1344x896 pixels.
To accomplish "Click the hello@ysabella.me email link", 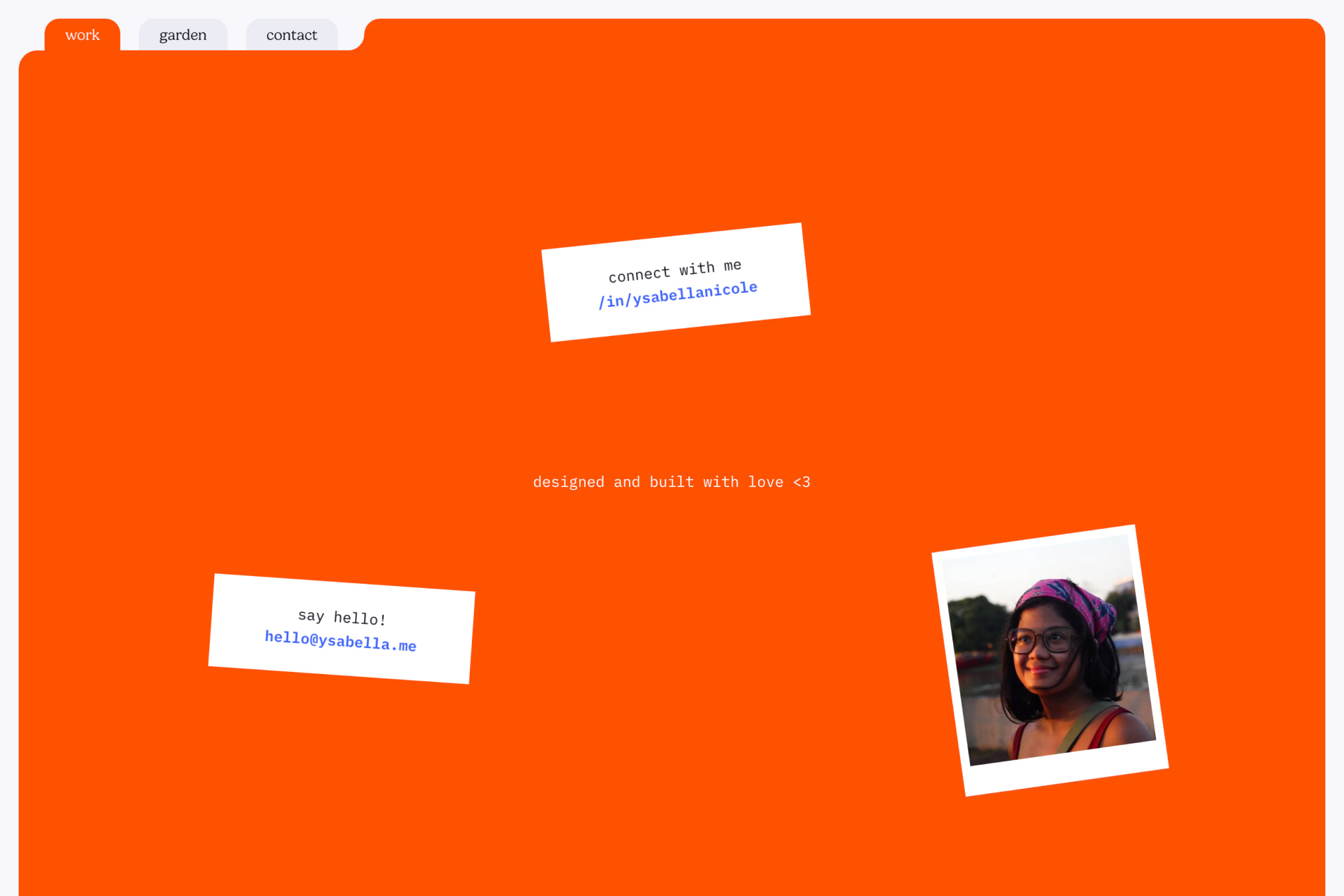I will click(340, 641).
